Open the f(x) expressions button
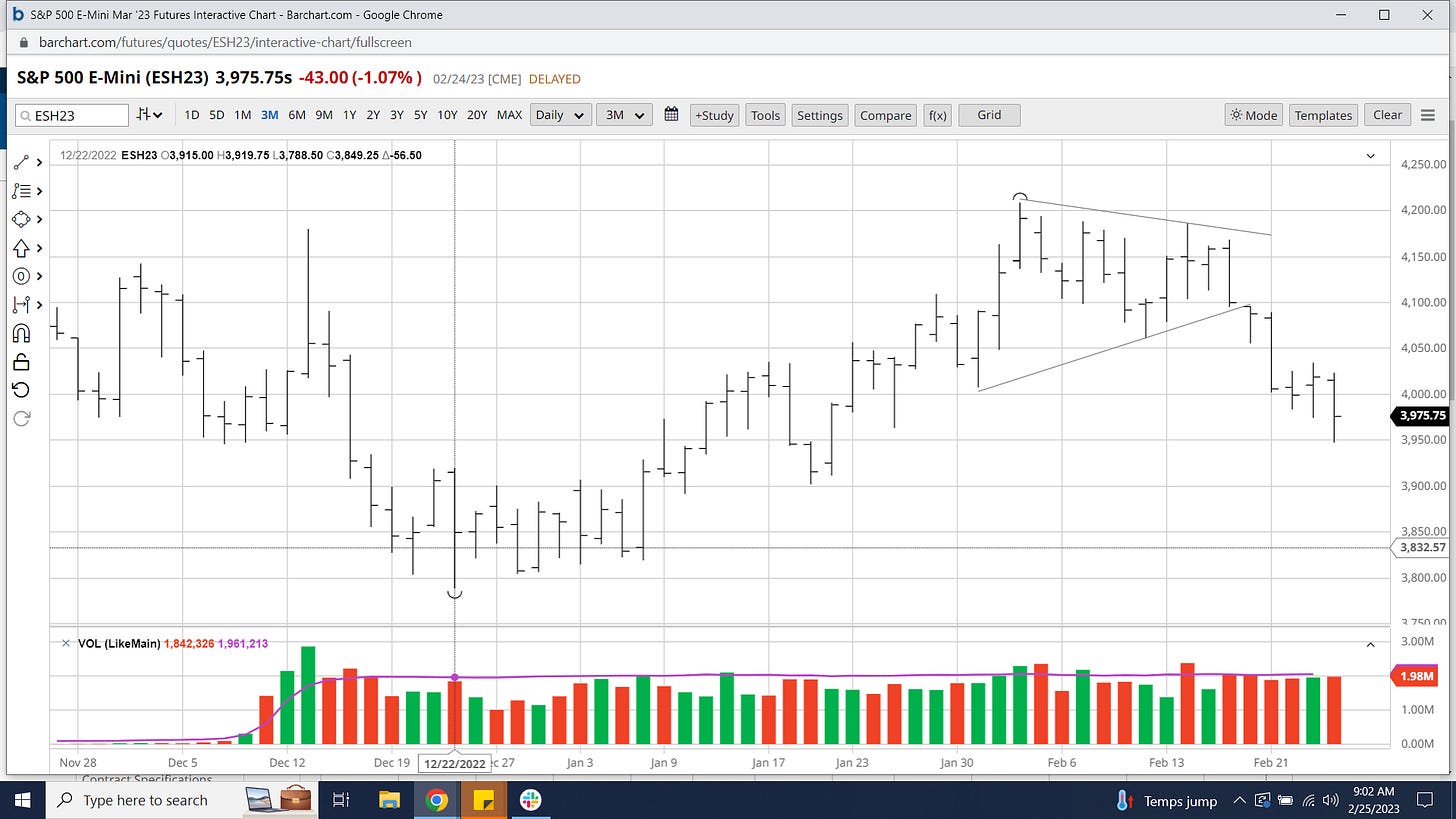The height and width of the screenshot is (819, 1456). 938,115
